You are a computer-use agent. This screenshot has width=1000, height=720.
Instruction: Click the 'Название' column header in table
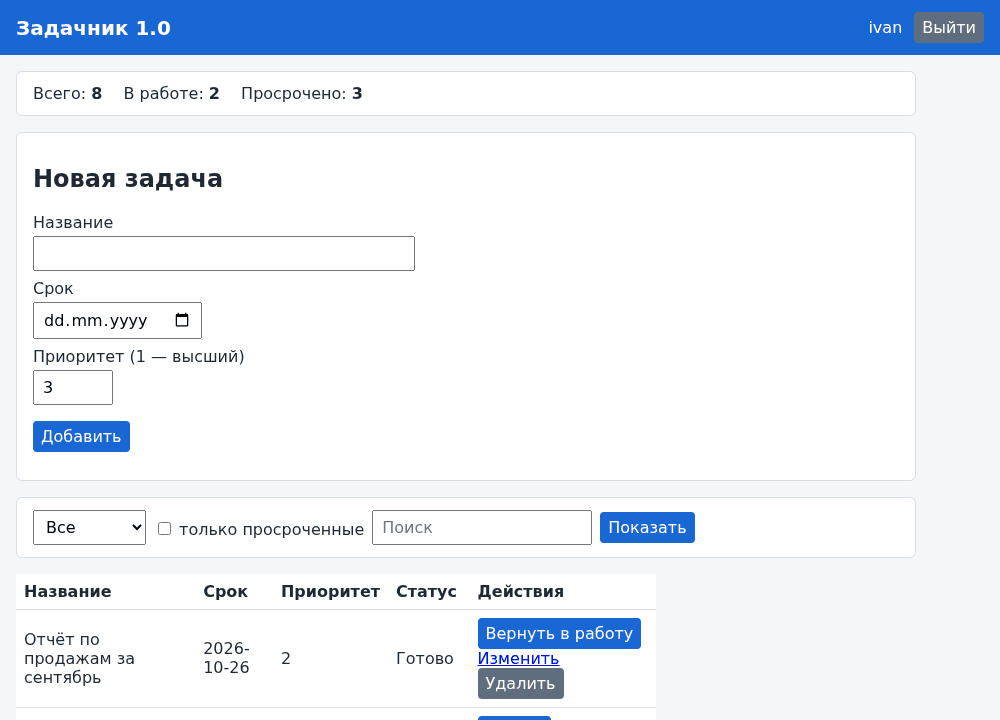click(x=68, y=592)
